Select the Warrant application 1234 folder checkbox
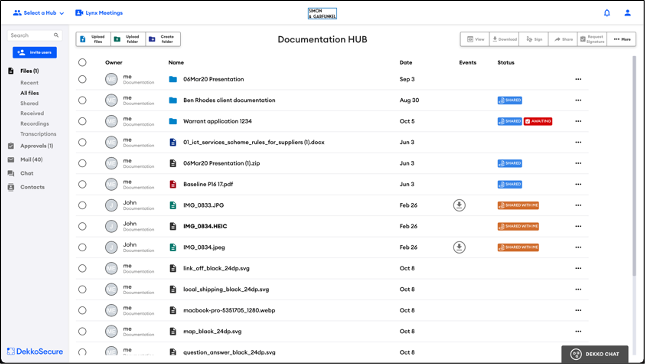The height and width of the screenshot is (364, 645). (82, 121)
